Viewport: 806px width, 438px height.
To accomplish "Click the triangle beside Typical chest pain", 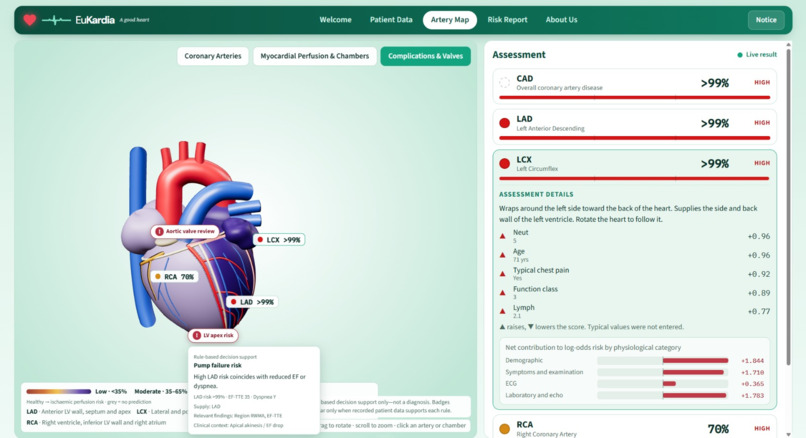I will (x=503, y=274).
